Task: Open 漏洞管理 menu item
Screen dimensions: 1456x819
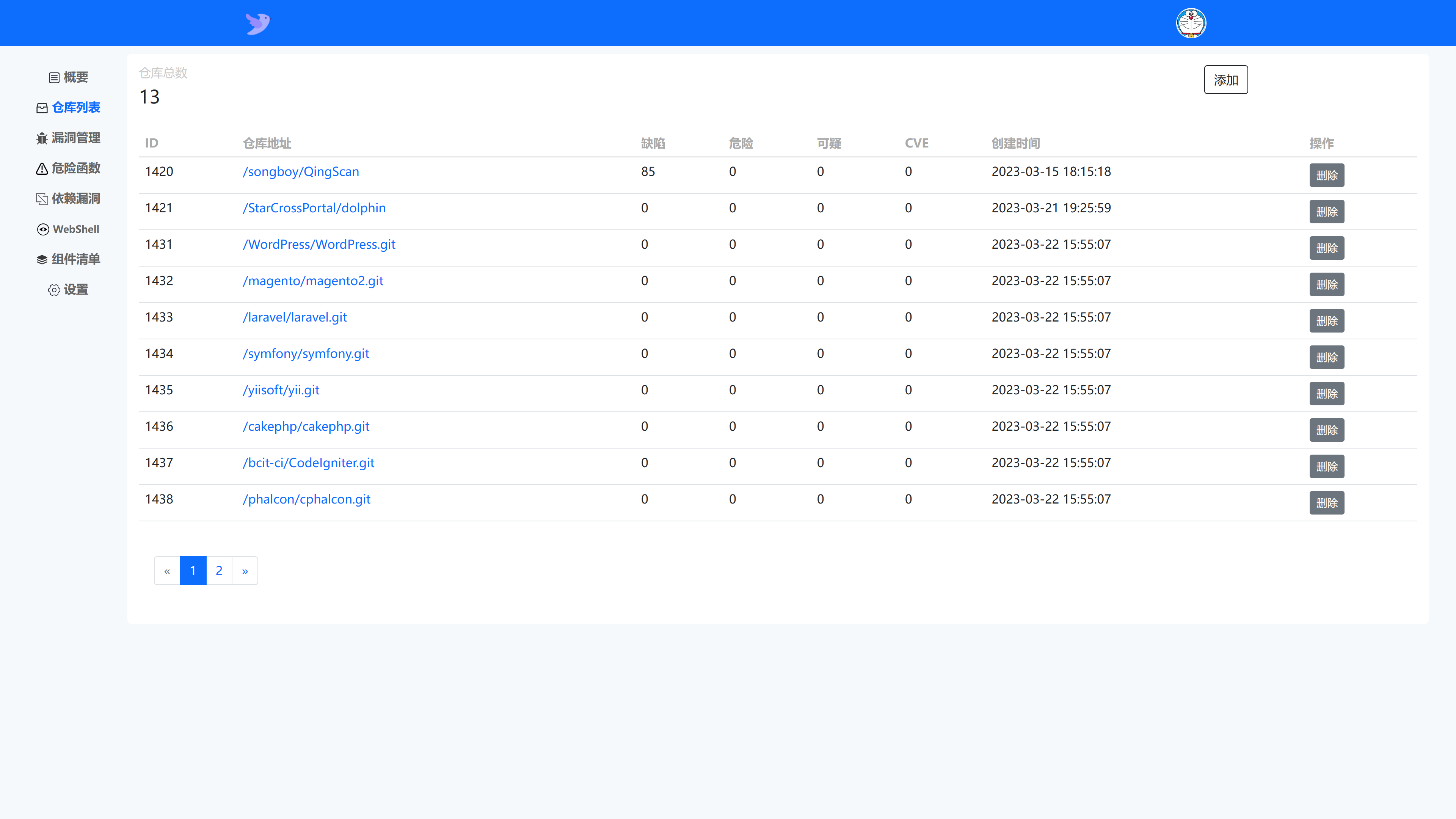Action: click(76, 138)
